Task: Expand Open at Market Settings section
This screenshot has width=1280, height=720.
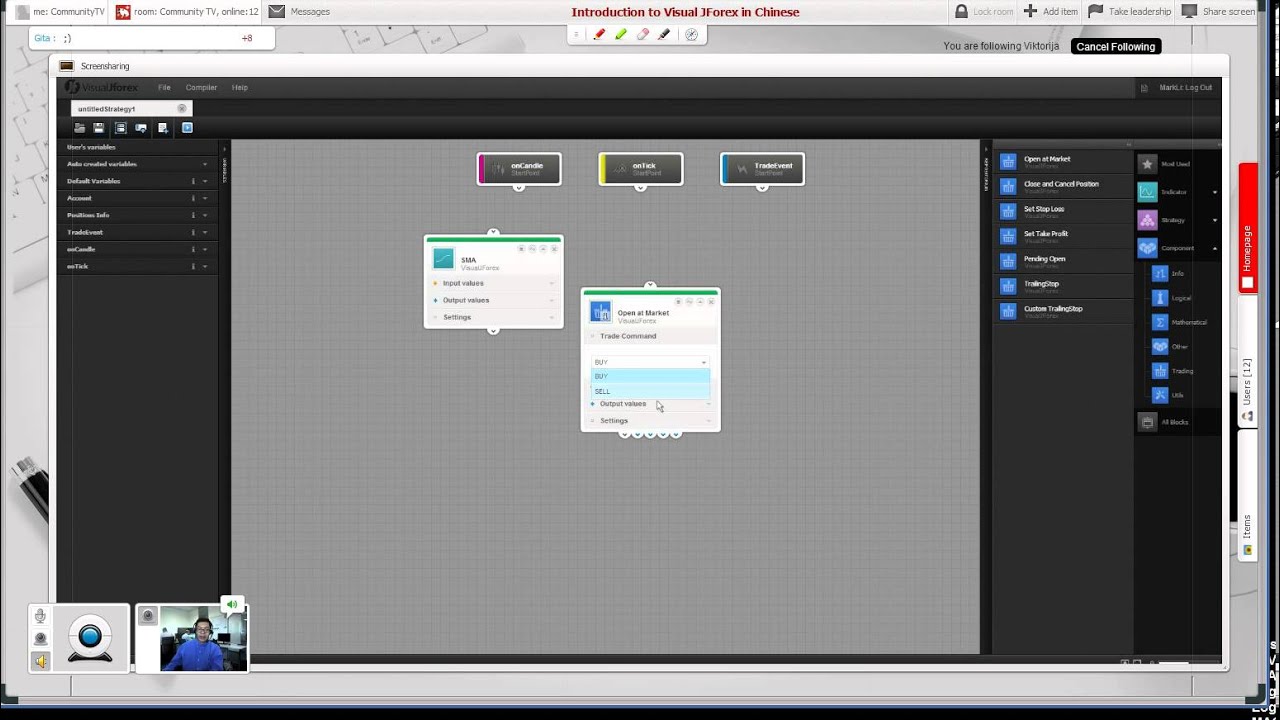Action: [650, 421]
